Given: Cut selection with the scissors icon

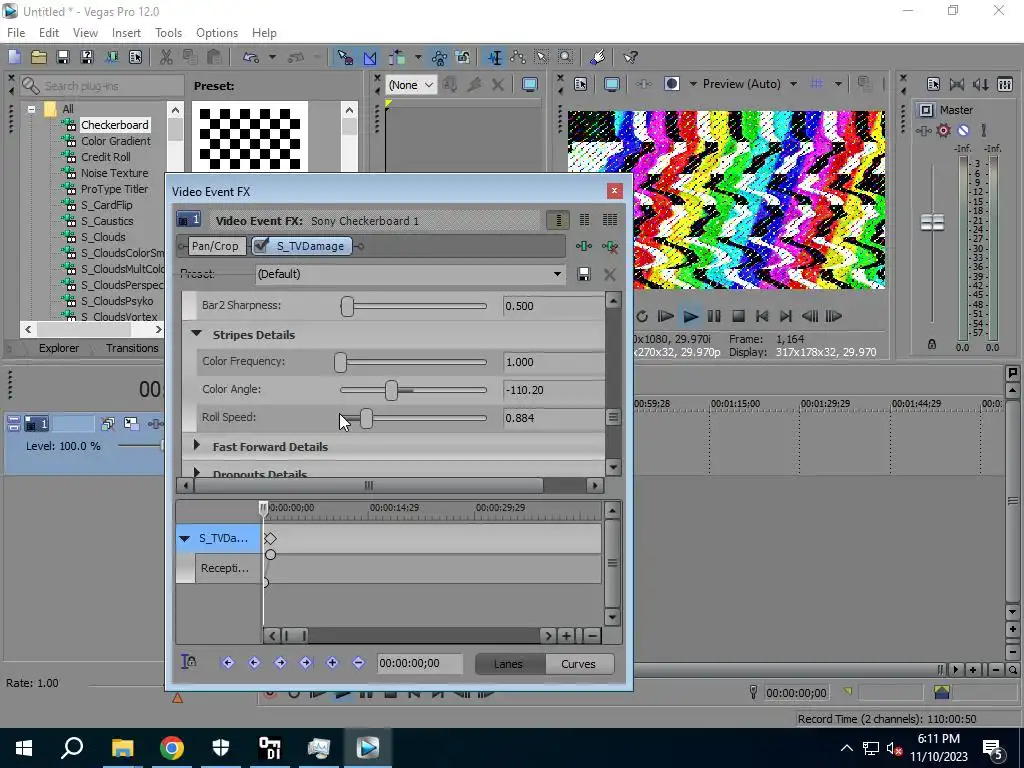Looking at the screenshot, I should click(166, 57).
